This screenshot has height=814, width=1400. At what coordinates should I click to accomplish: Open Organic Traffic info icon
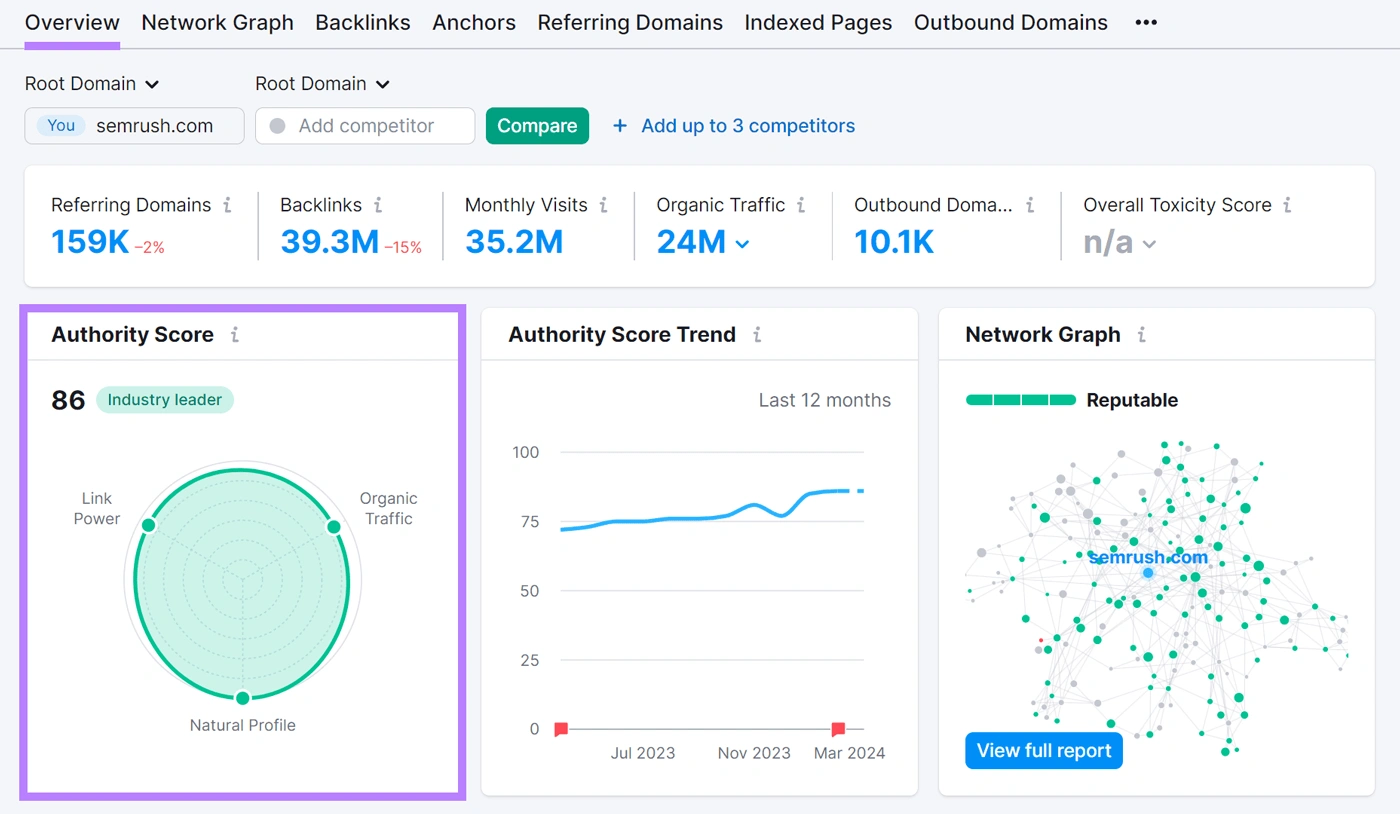click(x=801, y=205)
